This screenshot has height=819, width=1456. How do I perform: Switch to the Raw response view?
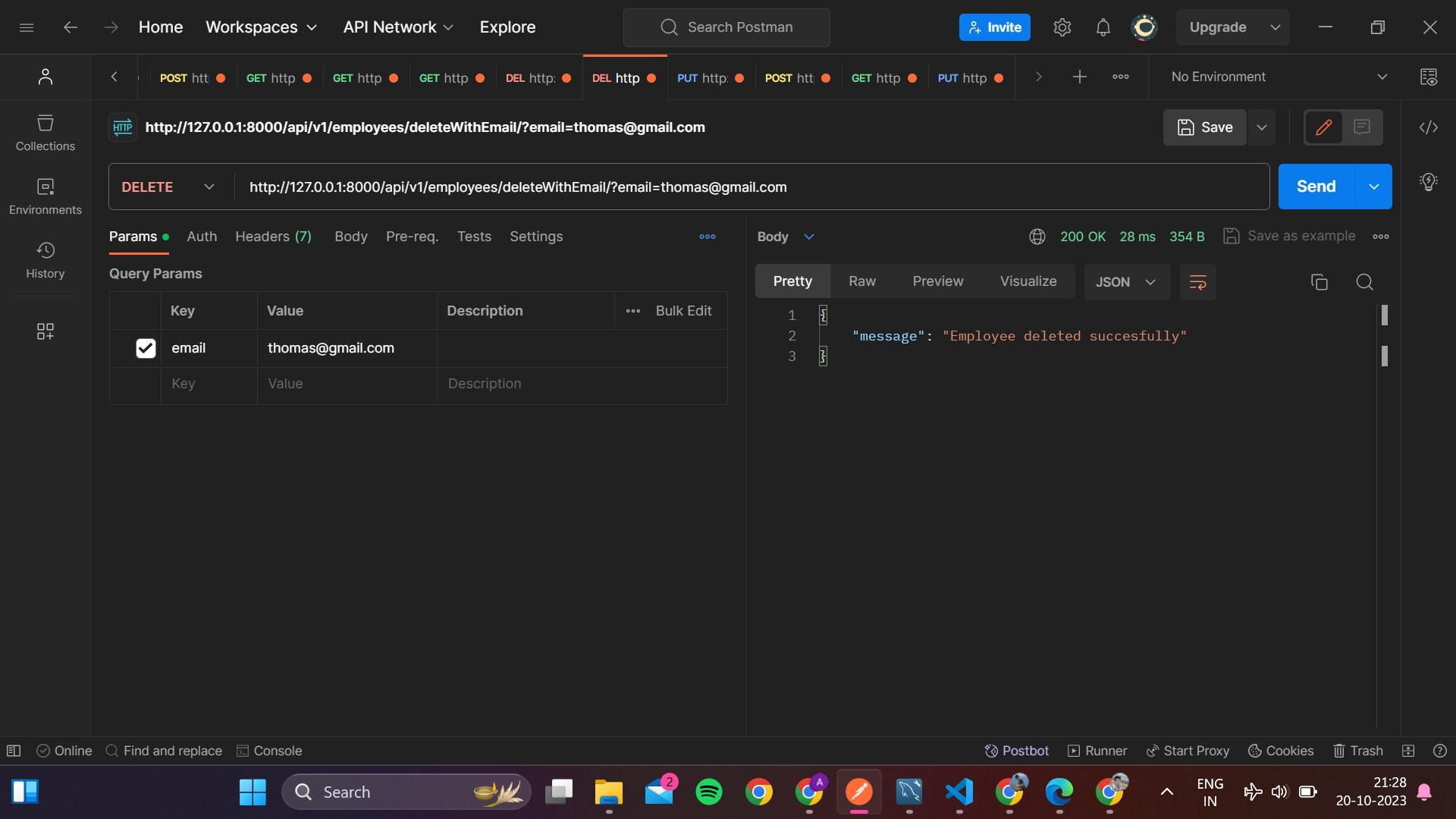click(x=861, y=281)
